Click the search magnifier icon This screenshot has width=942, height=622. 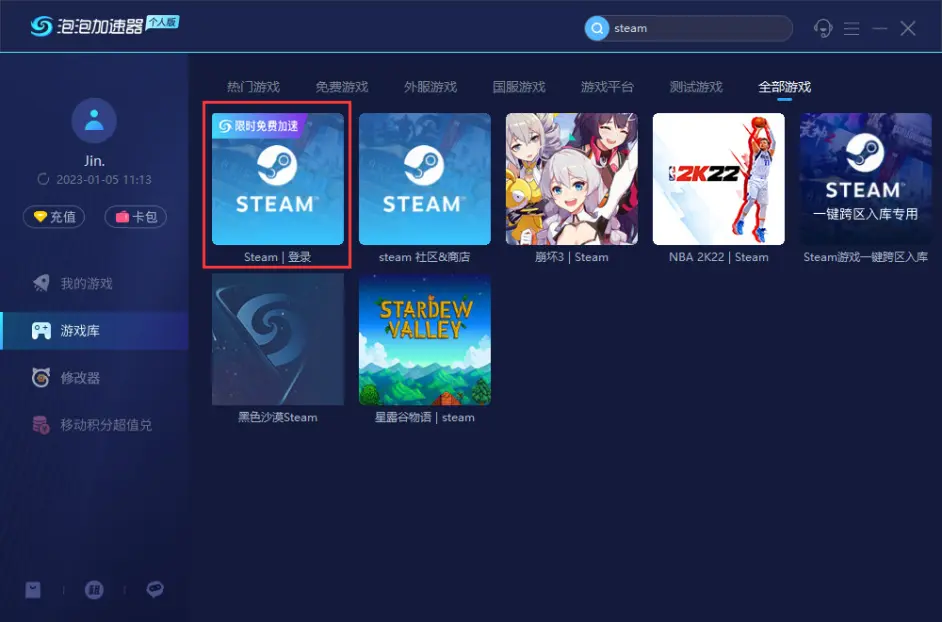click(x=597, y=28)
